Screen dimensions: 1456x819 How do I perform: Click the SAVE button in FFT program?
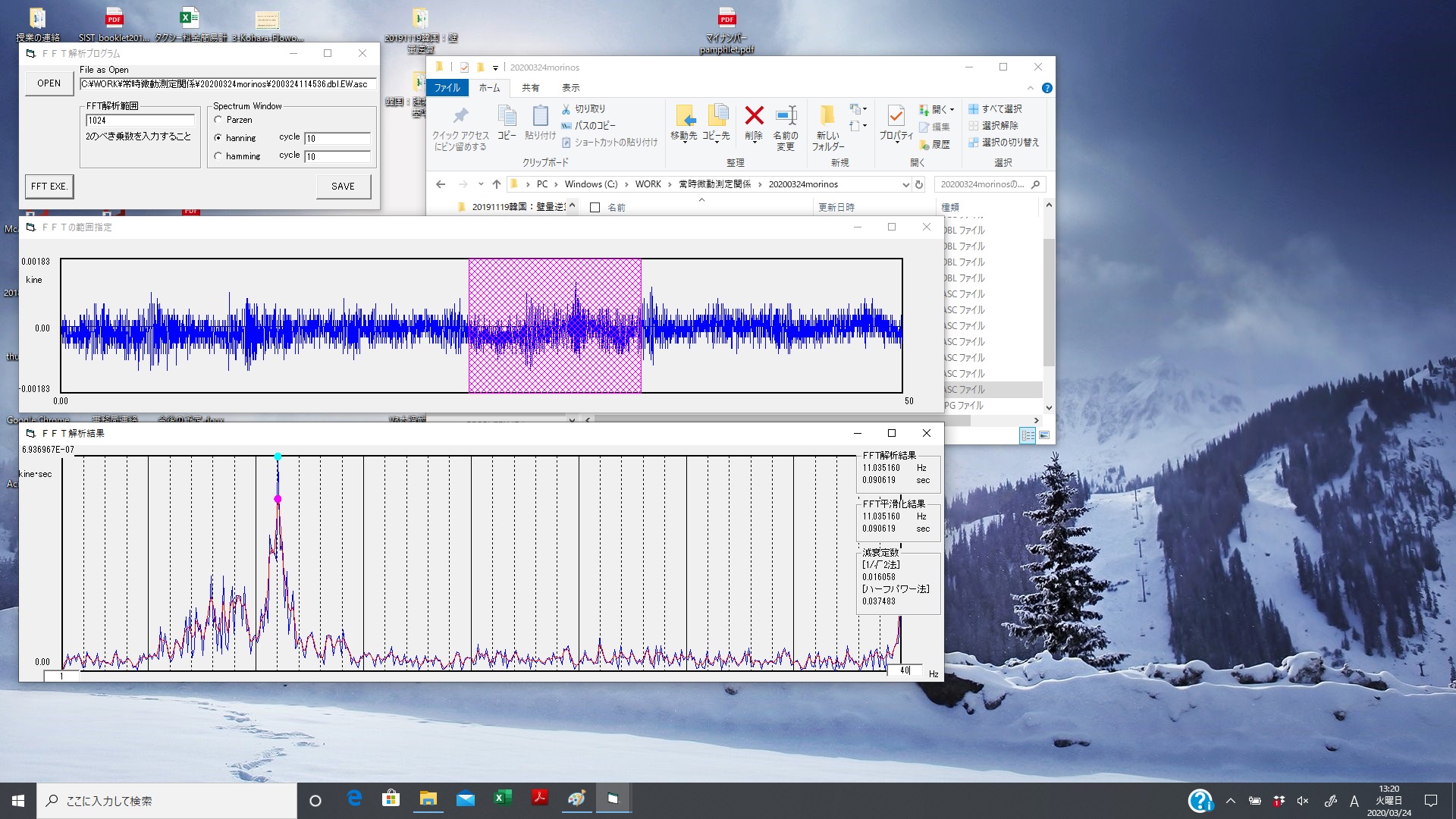click(x=343, y=187)
